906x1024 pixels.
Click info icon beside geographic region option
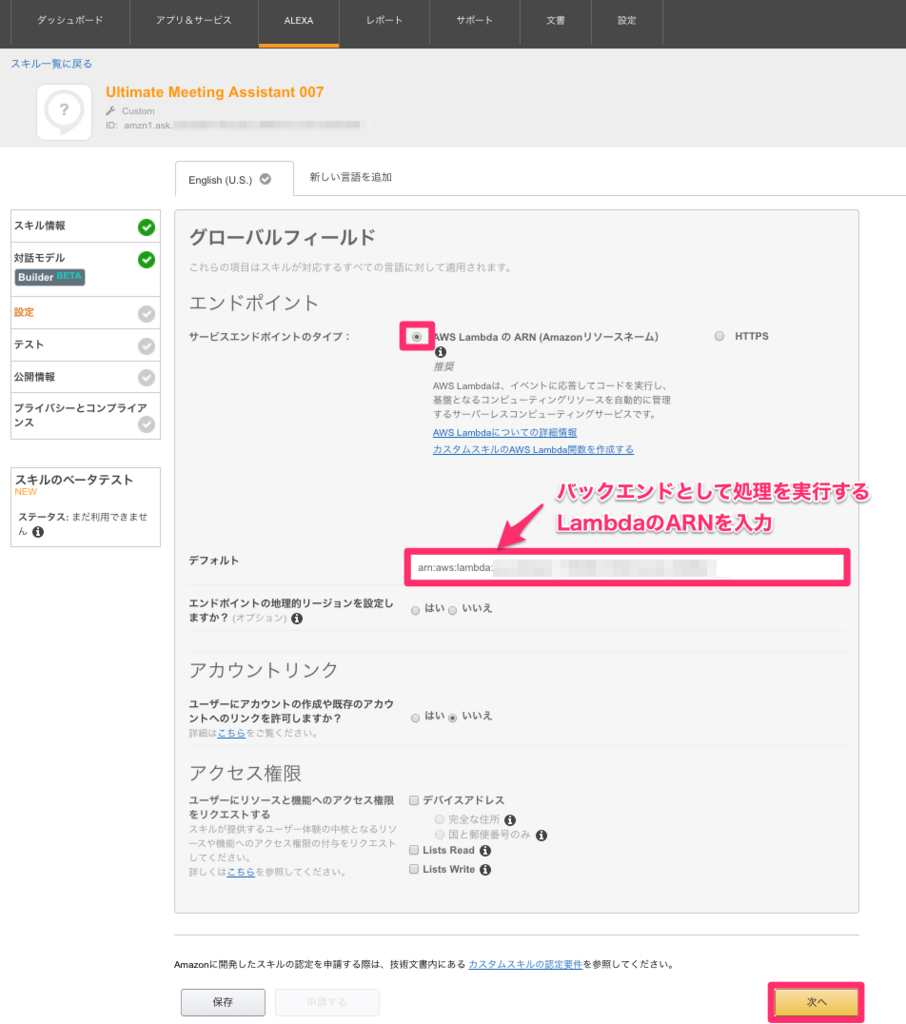[x=297, y=618]
